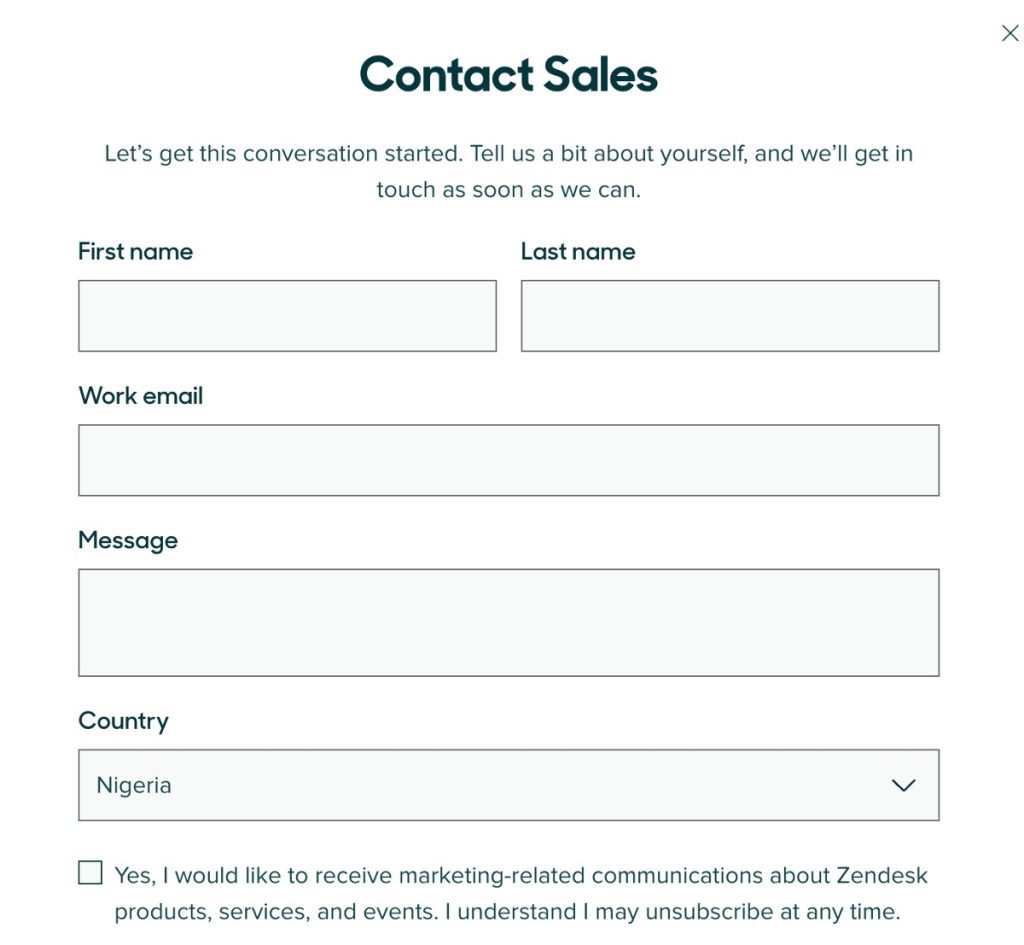
Task: Click the Message label above the text area
Action: pos(129,540)
